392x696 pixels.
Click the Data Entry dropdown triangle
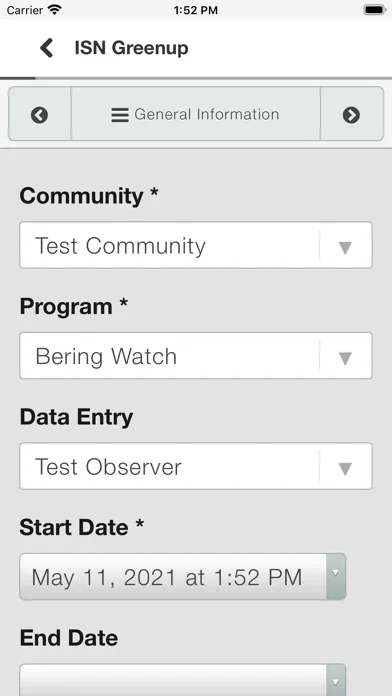(345, 468)
